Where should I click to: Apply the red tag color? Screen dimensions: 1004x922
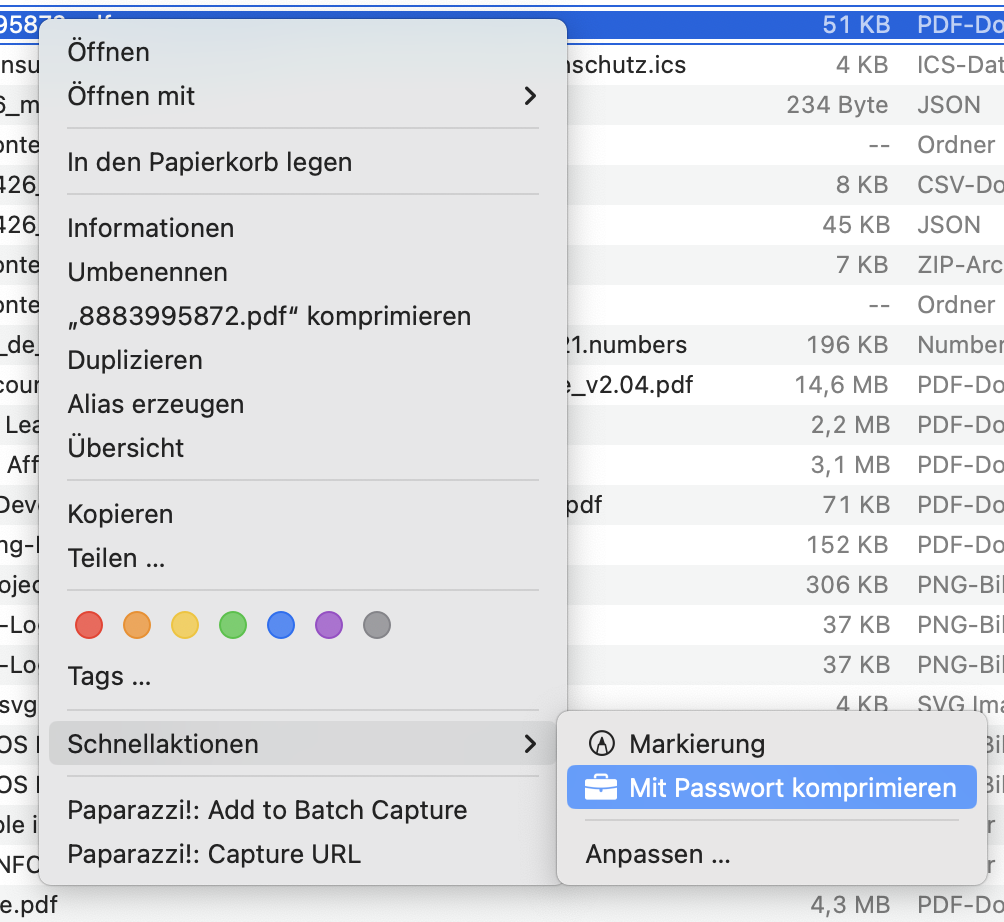(x=89, y=626)
